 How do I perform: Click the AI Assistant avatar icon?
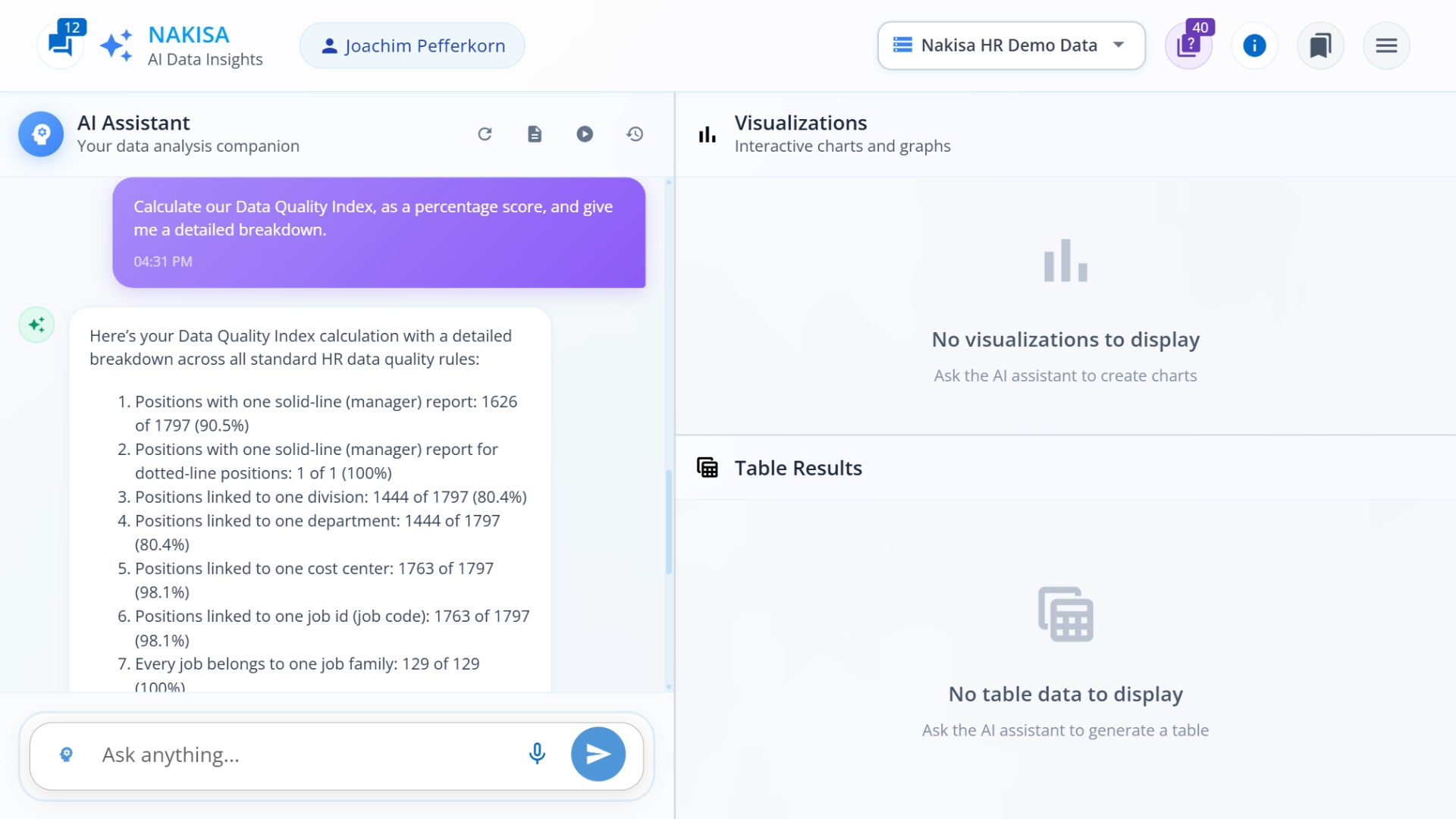click(x=41, y=134)
